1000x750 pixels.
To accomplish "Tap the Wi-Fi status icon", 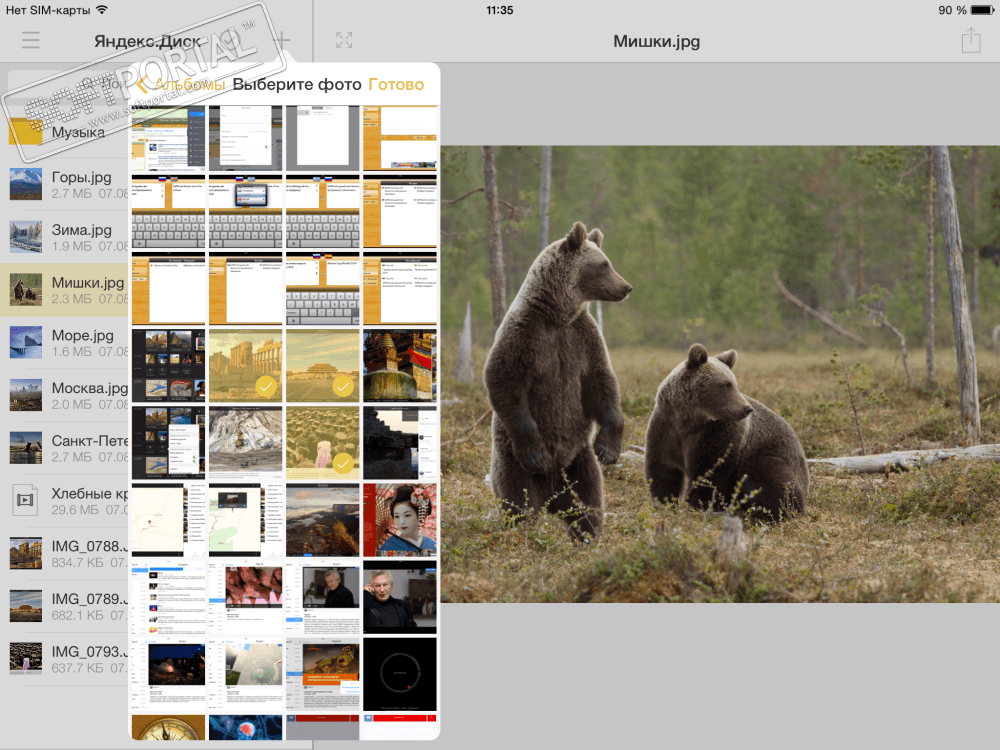I will (102, 10).
